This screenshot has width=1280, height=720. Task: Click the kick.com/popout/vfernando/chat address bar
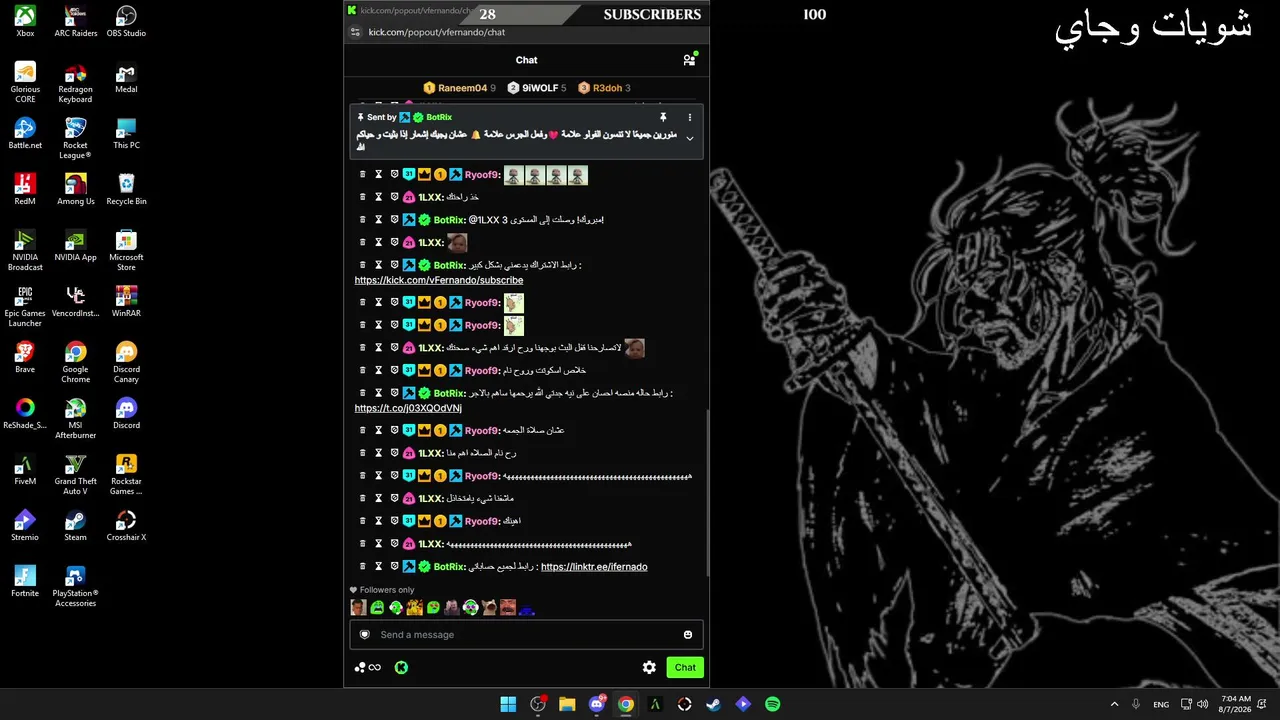pyautogui.click(x=436, y=32)
